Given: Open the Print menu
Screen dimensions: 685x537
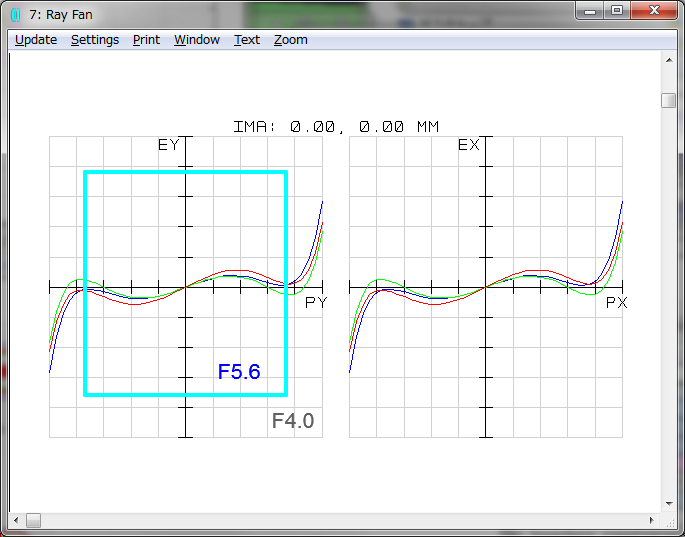Looking at the screenshot, I should [146, 40].
